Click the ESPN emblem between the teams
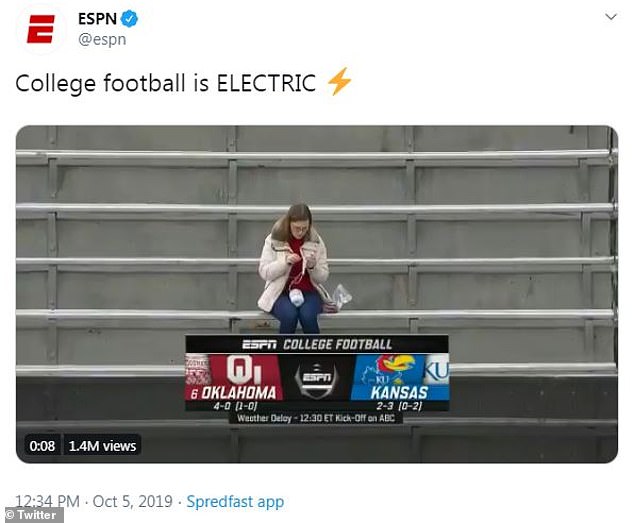This screenshot has width=634, height=523. 316,380
